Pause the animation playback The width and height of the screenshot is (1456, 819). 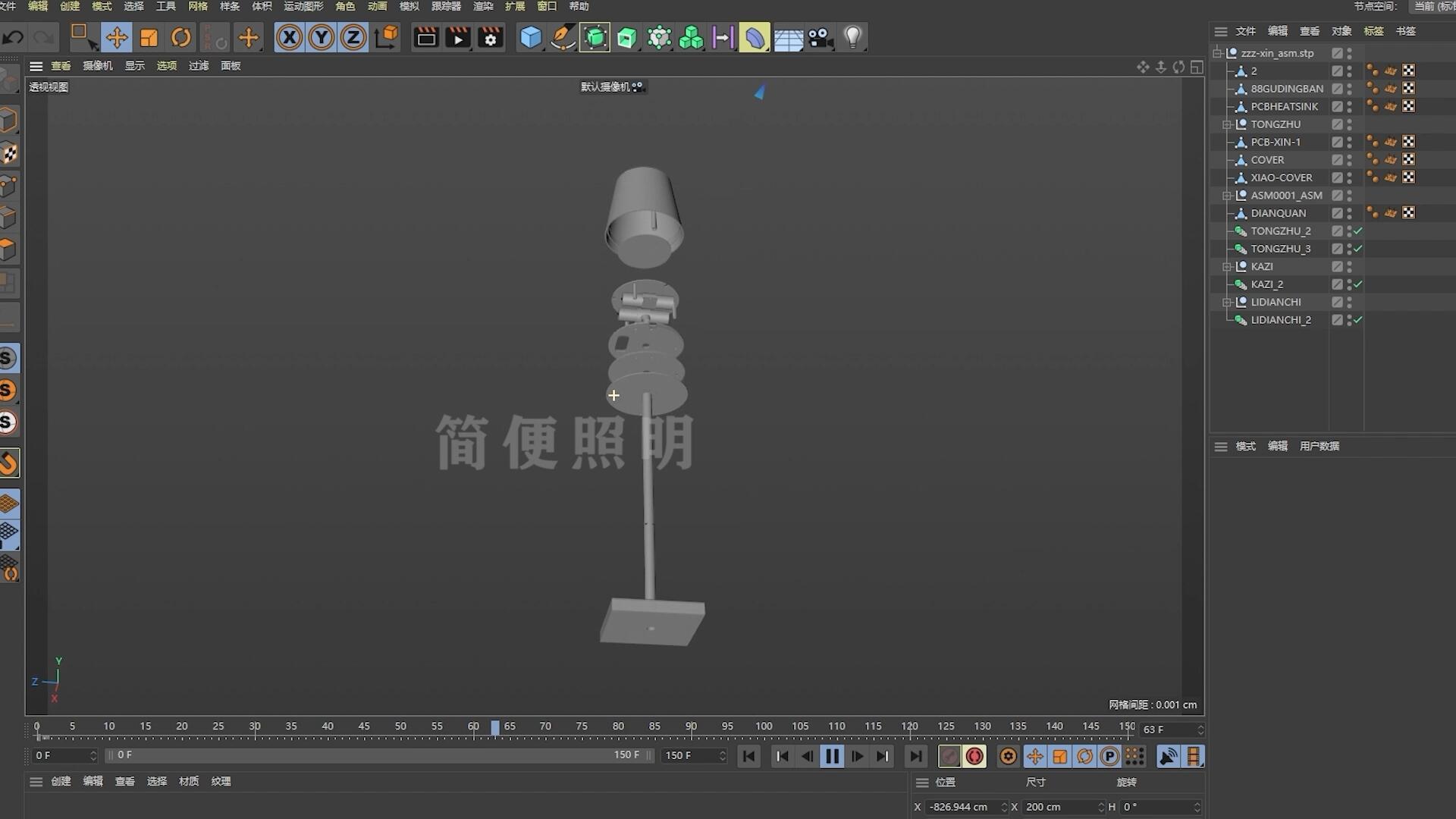tap(832, 756)
